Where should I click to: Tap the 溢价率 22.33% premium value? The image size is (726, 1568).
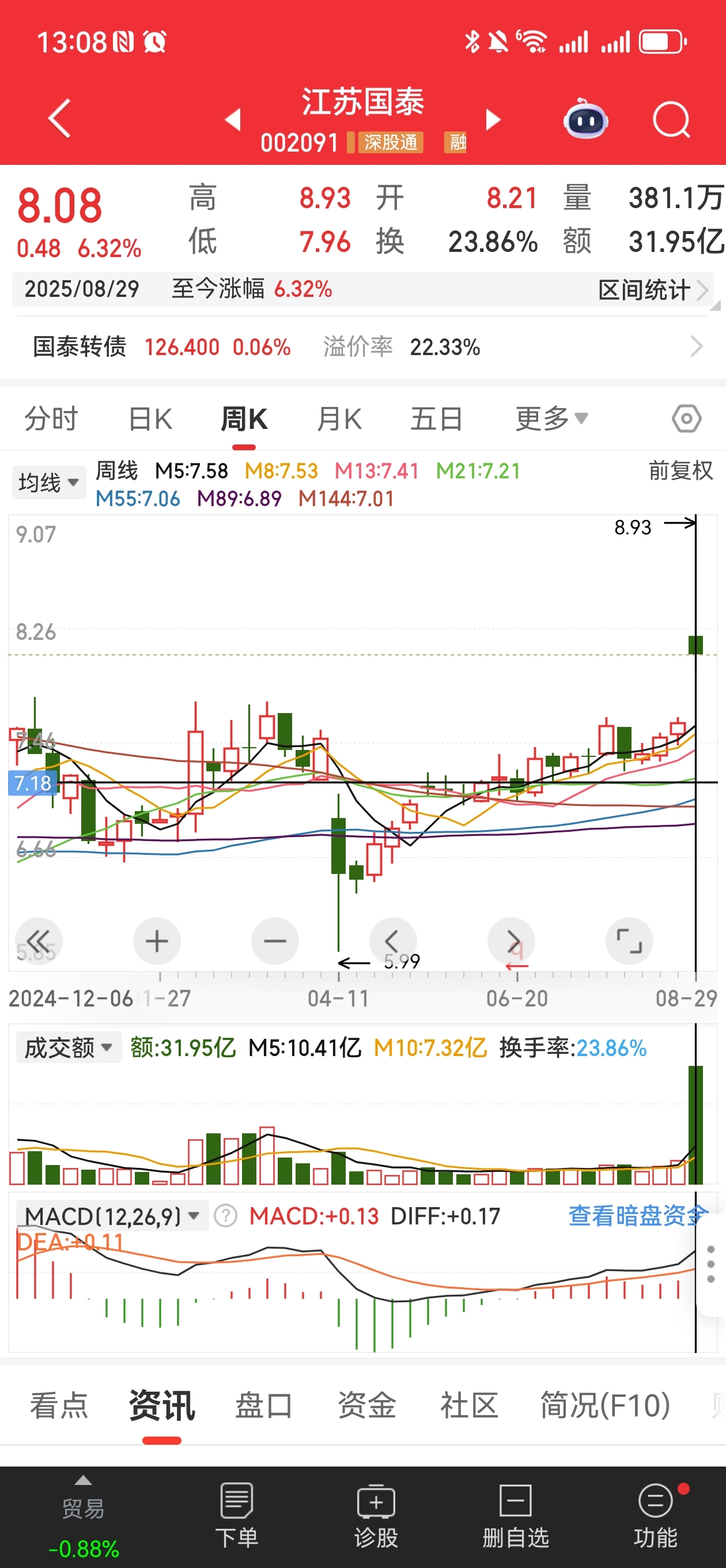pyautogui.click(x=445, y=347)
